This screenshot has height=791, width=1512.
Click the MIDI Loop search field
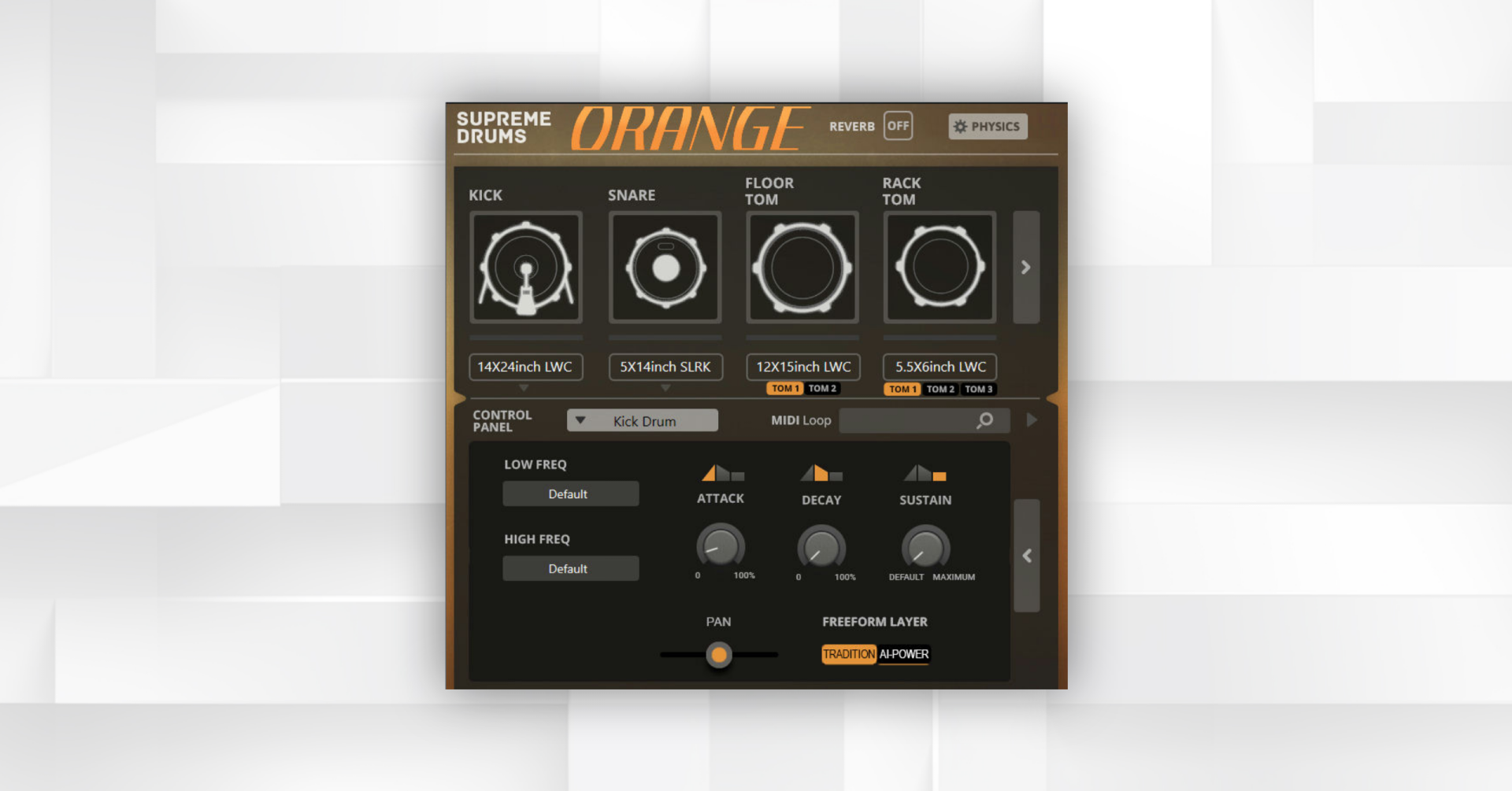tap(925, 420)
